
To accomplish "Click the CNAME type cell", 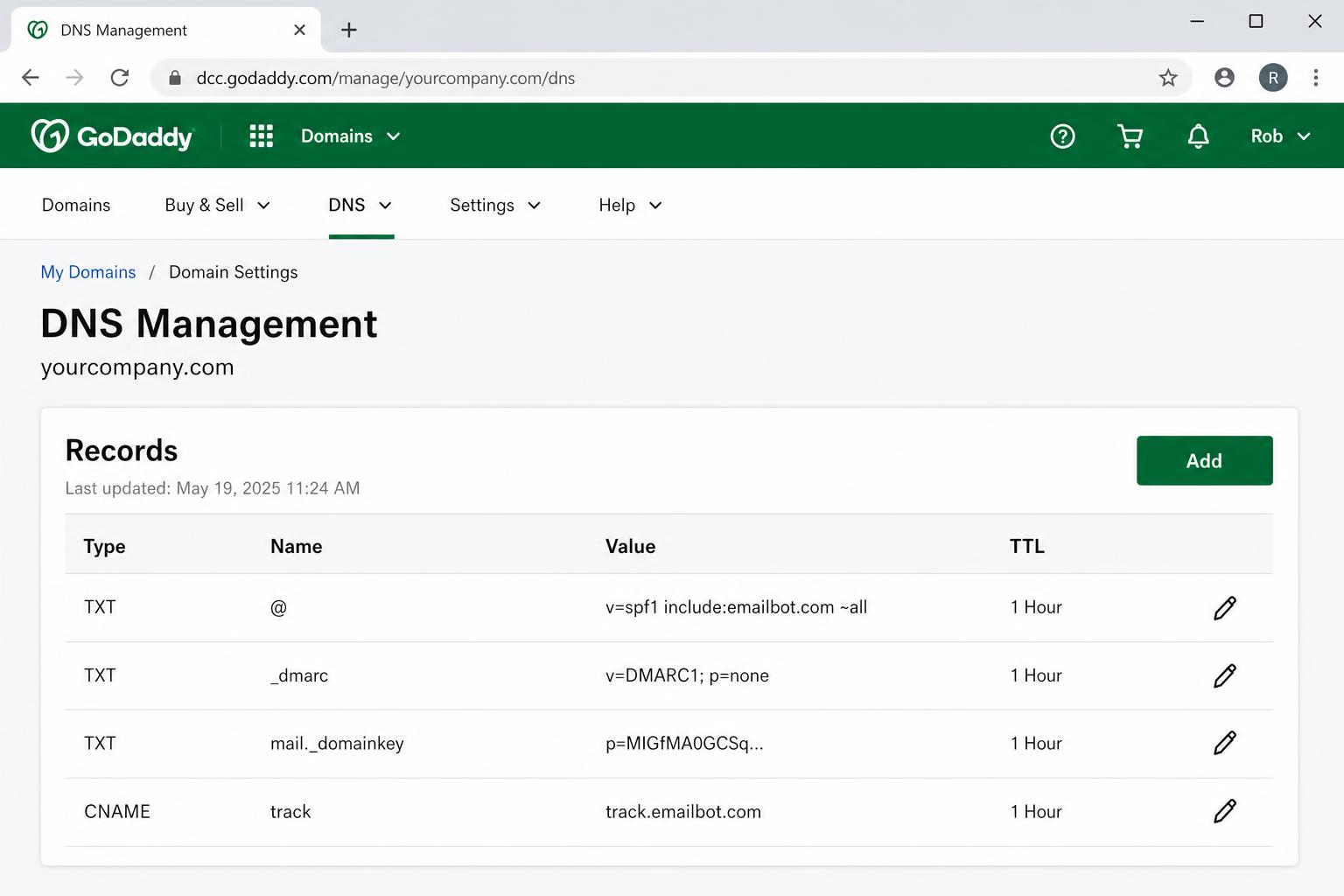I will [117, 811].
